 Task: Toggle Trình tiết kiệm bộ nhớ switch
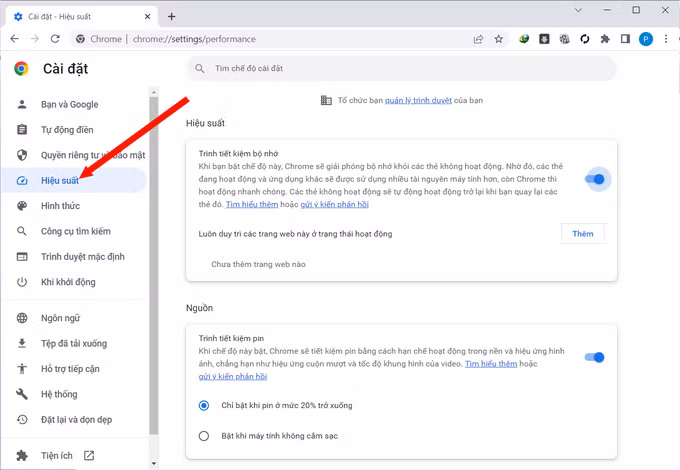pyautogui.click(x=595, y=179)
